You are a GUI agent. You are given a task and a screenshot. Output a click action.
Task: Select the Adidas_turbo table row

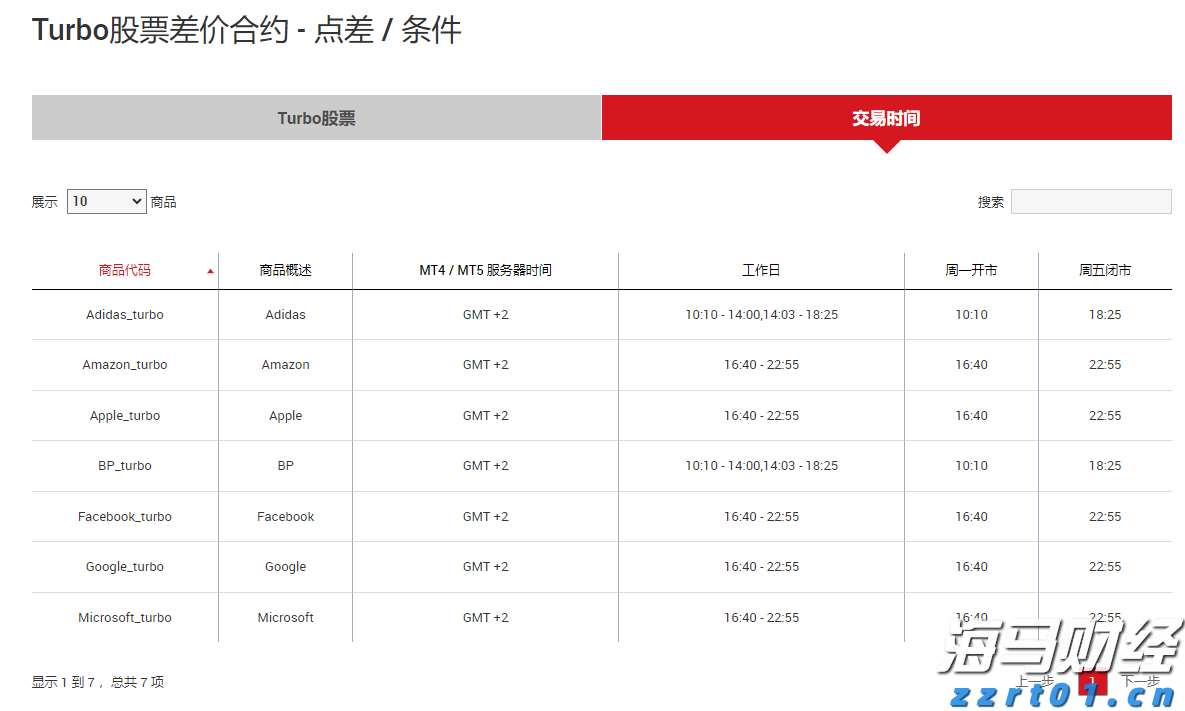[124, 314]
